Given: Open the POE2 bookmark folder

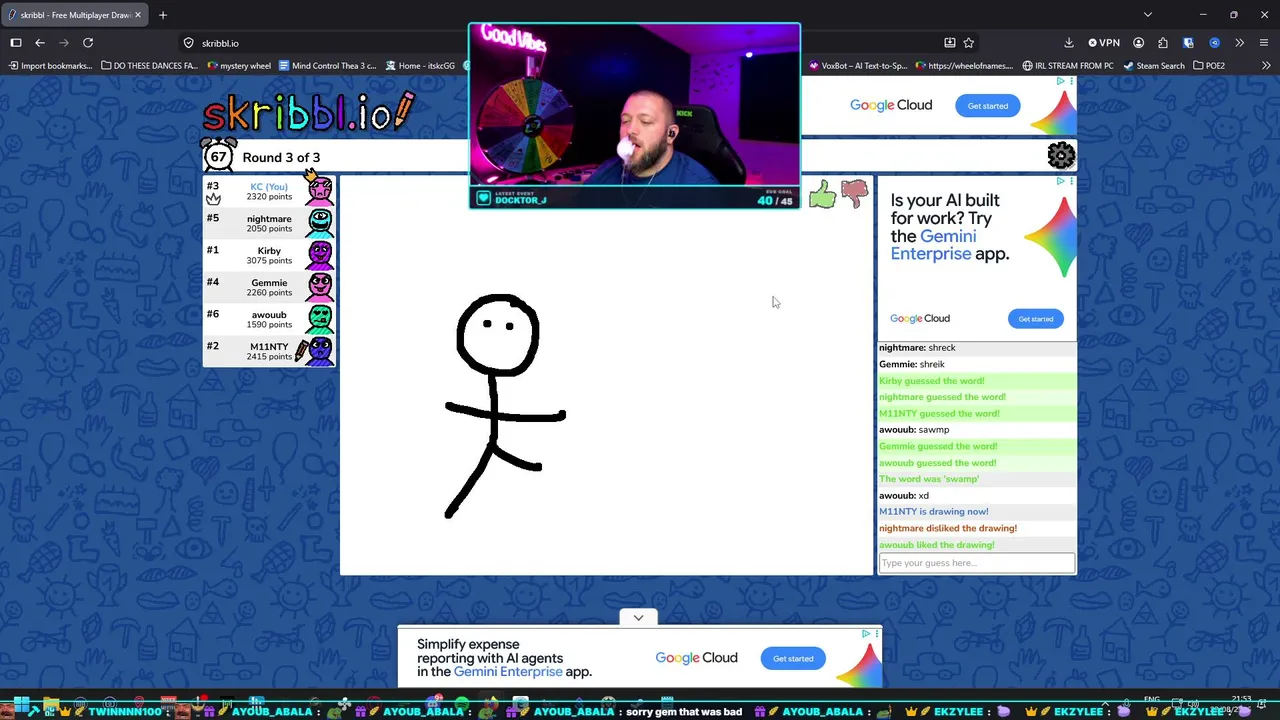Looking at the screenshot, I should click(x=1209, y=66).
